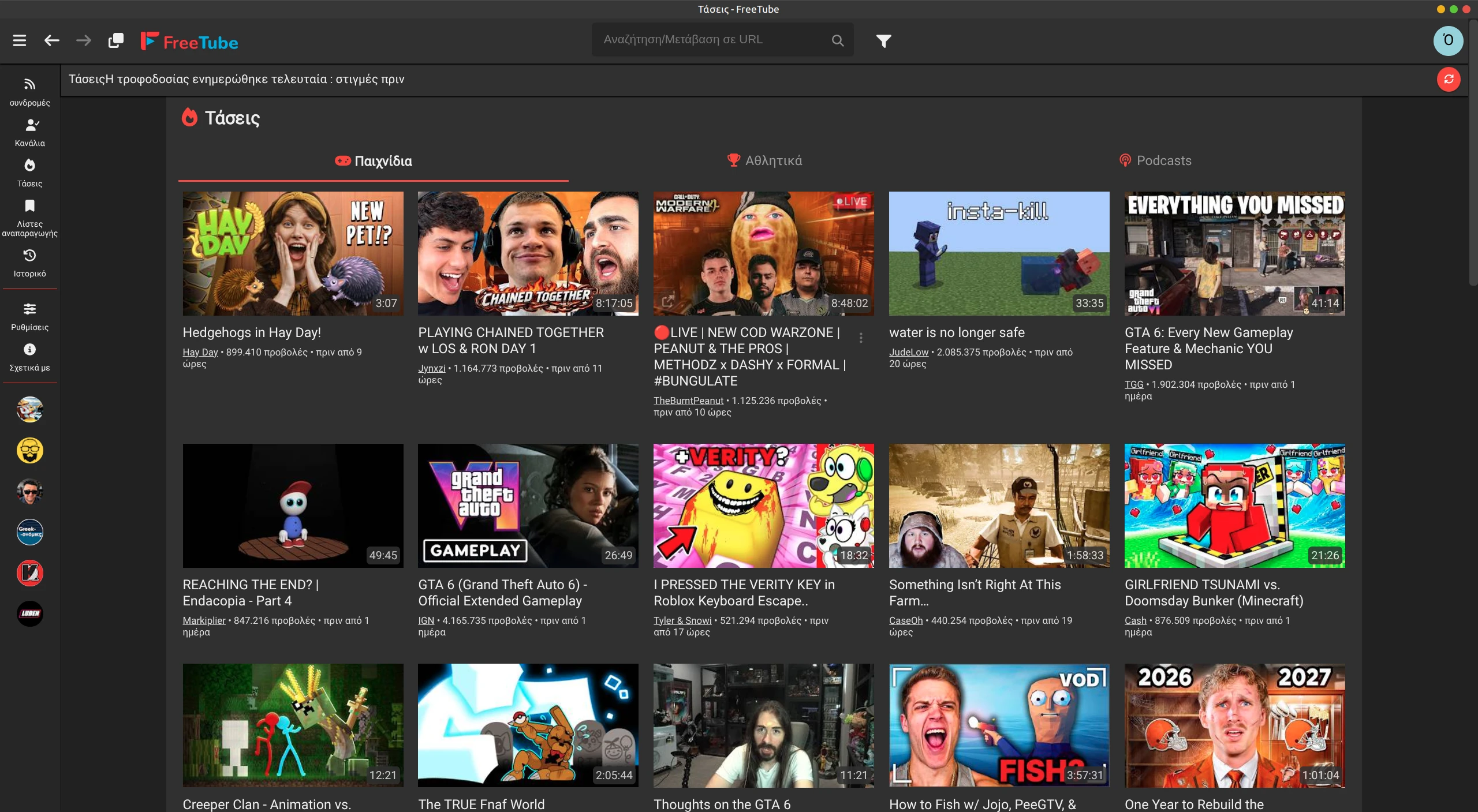Open the Markiplier channel link
The image size is (1478, 812).
pos(204,620)
